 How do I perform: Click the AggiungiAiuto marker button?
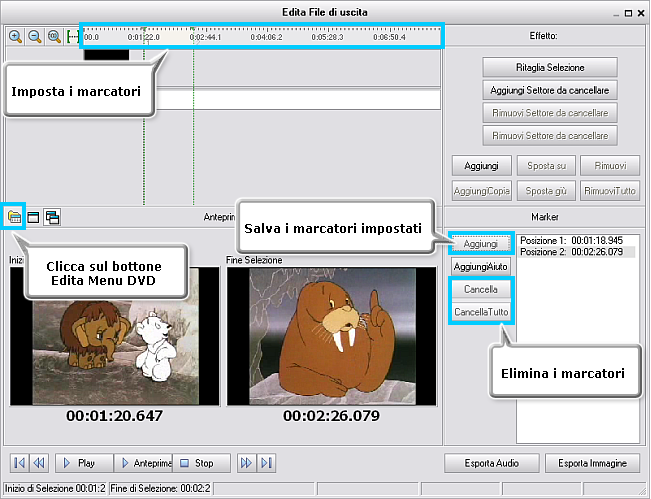coord(481,267)
